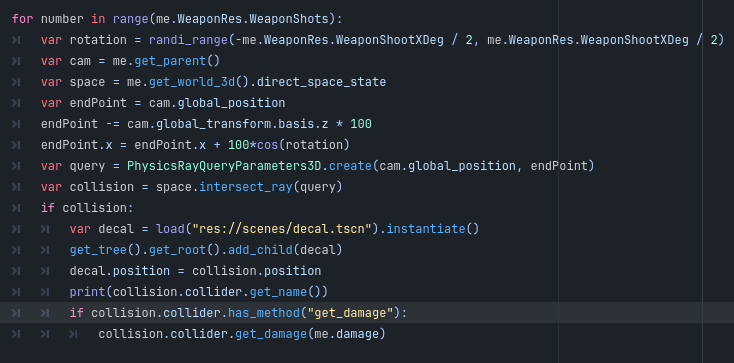Viewport: 734px width, 363px height.
Task: Click the has_method call on highlighted line
Action: tap(264, 313)
